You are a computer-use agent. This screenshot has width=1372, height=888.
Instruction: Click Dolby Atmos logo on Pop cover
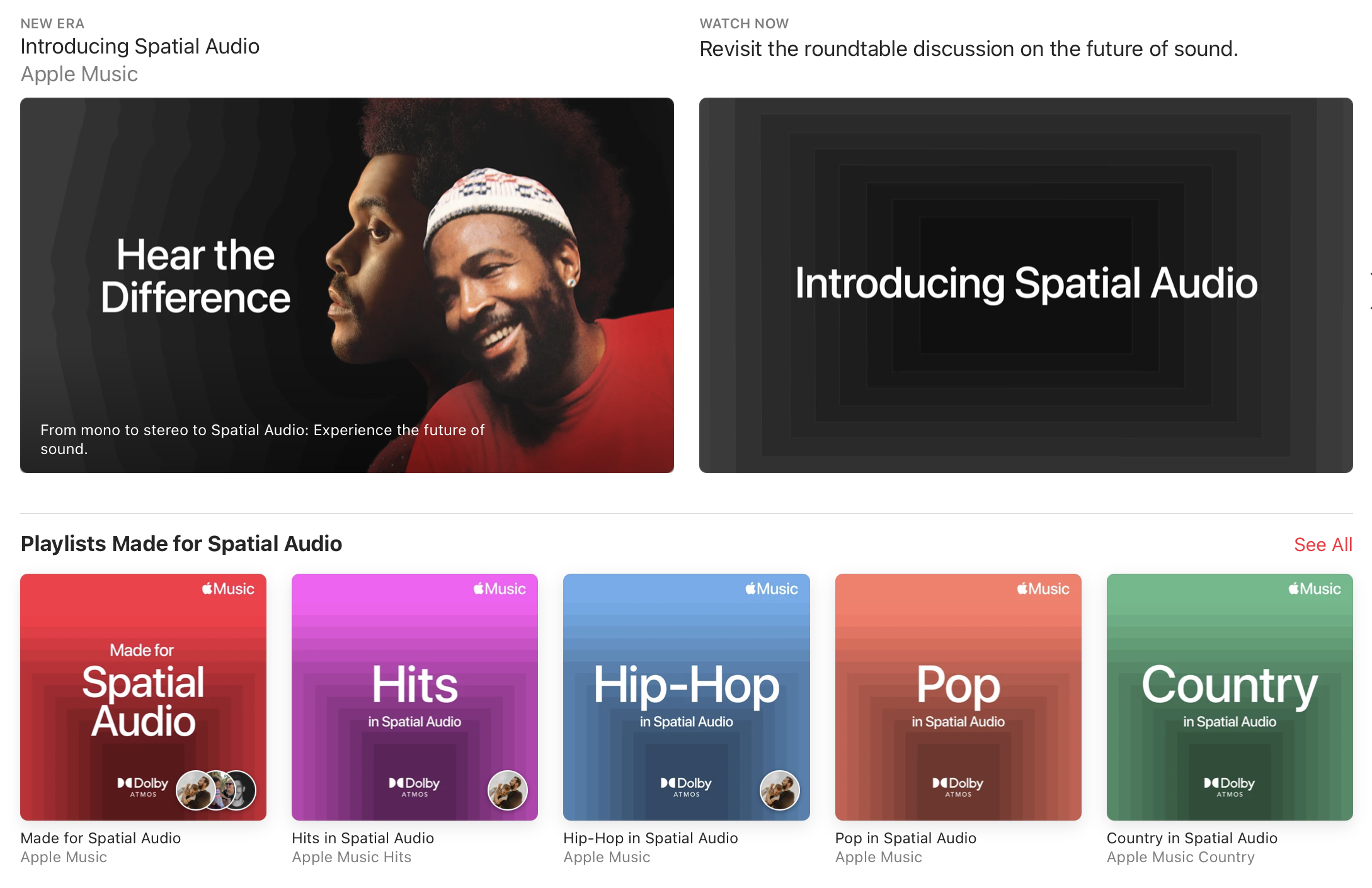(958, 786)
